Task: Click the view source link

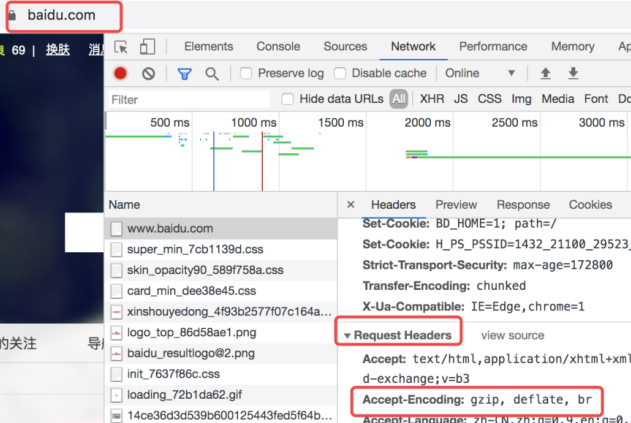Action: tap(512, 335)
